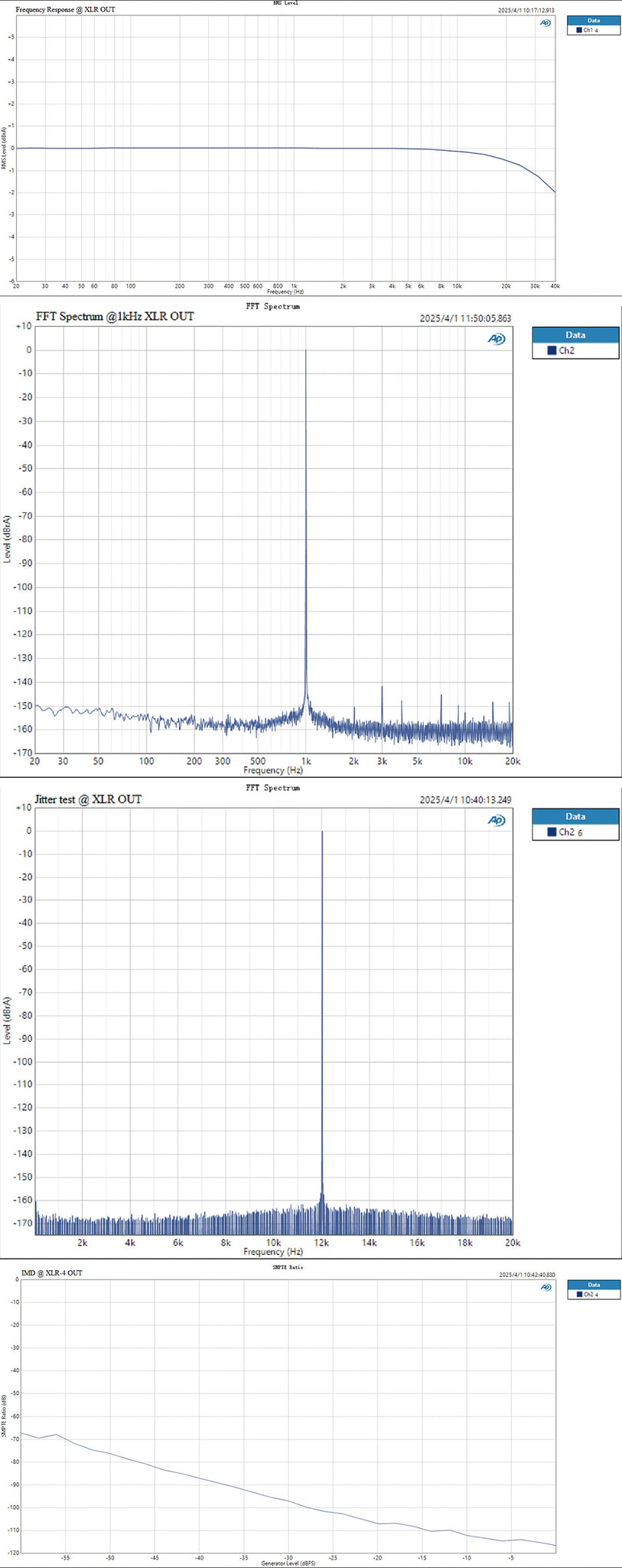
Task: Click Data legend header of Frequency Response graph
Action: pos(593,21)
